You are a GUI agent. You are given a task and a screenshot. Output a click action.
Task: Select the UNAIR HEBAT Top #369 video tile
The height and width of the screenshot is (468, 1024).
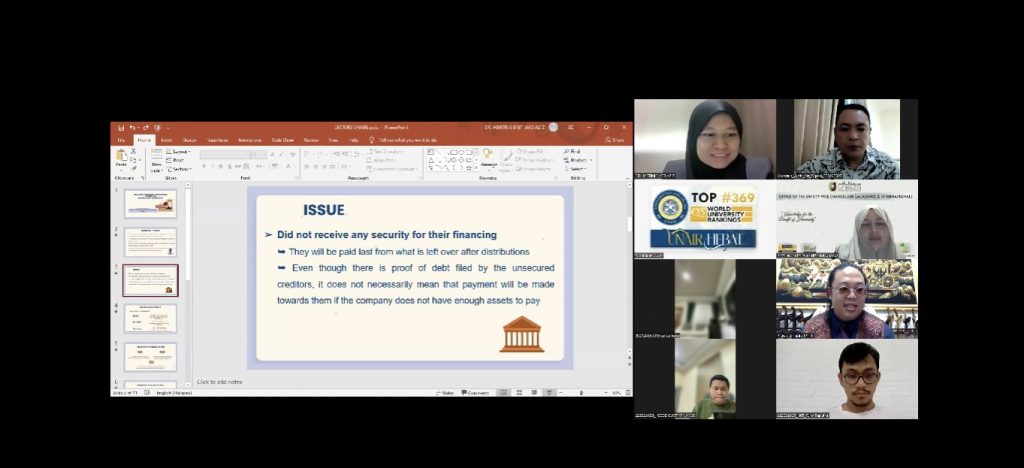(705, 219)
